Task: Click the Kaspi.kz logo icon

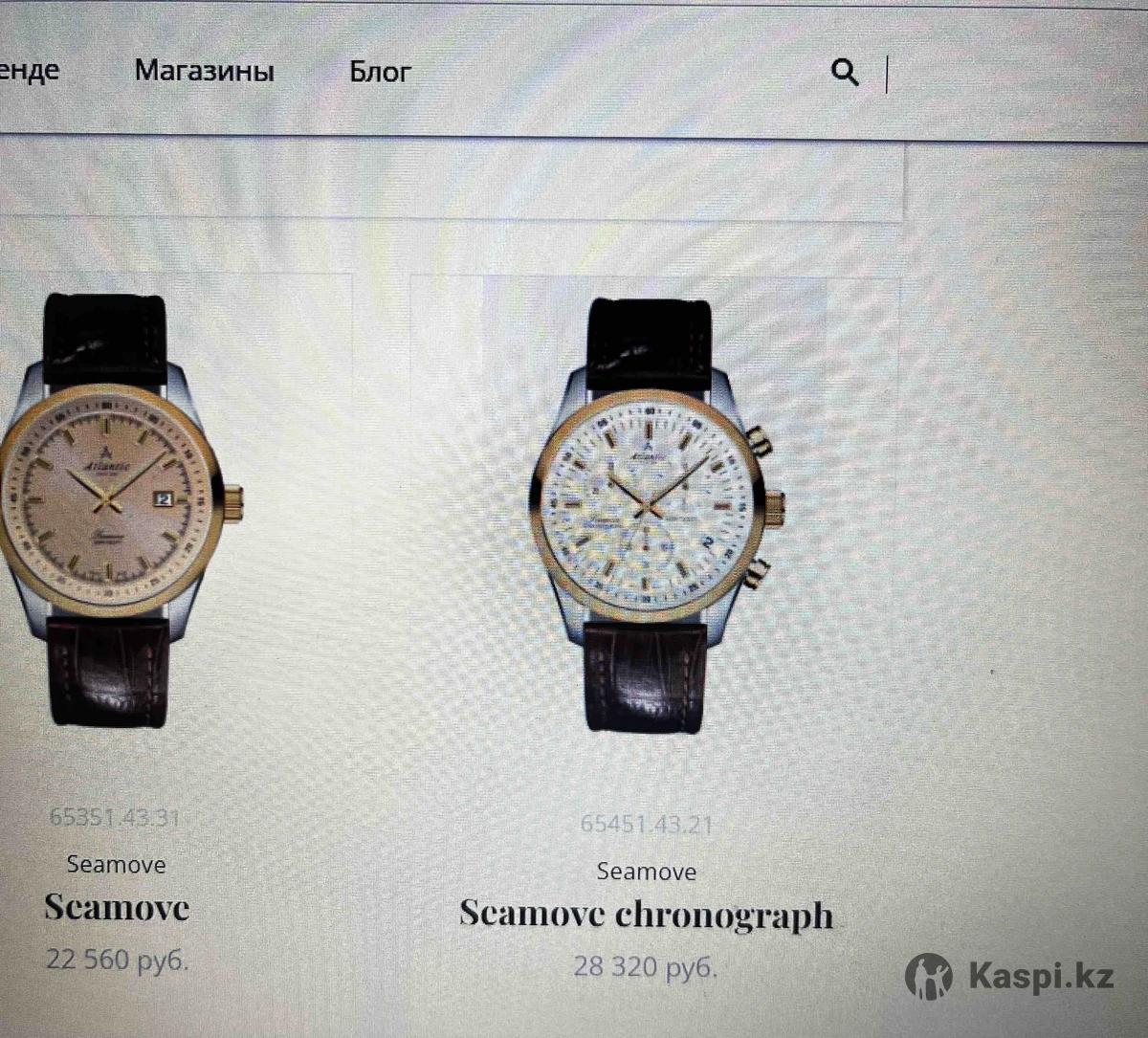Action: [x=929, y=977]
